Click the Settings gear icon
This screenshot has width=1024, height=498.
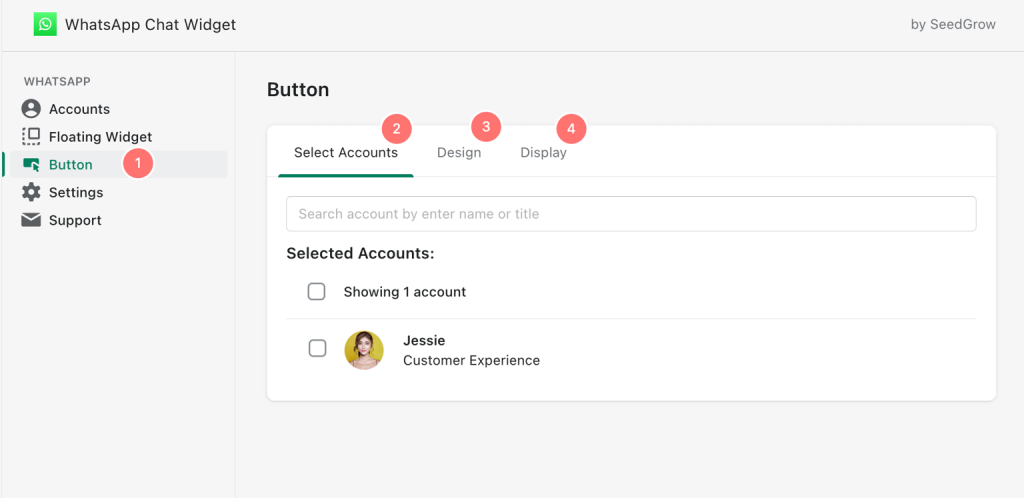pos(31,193)
